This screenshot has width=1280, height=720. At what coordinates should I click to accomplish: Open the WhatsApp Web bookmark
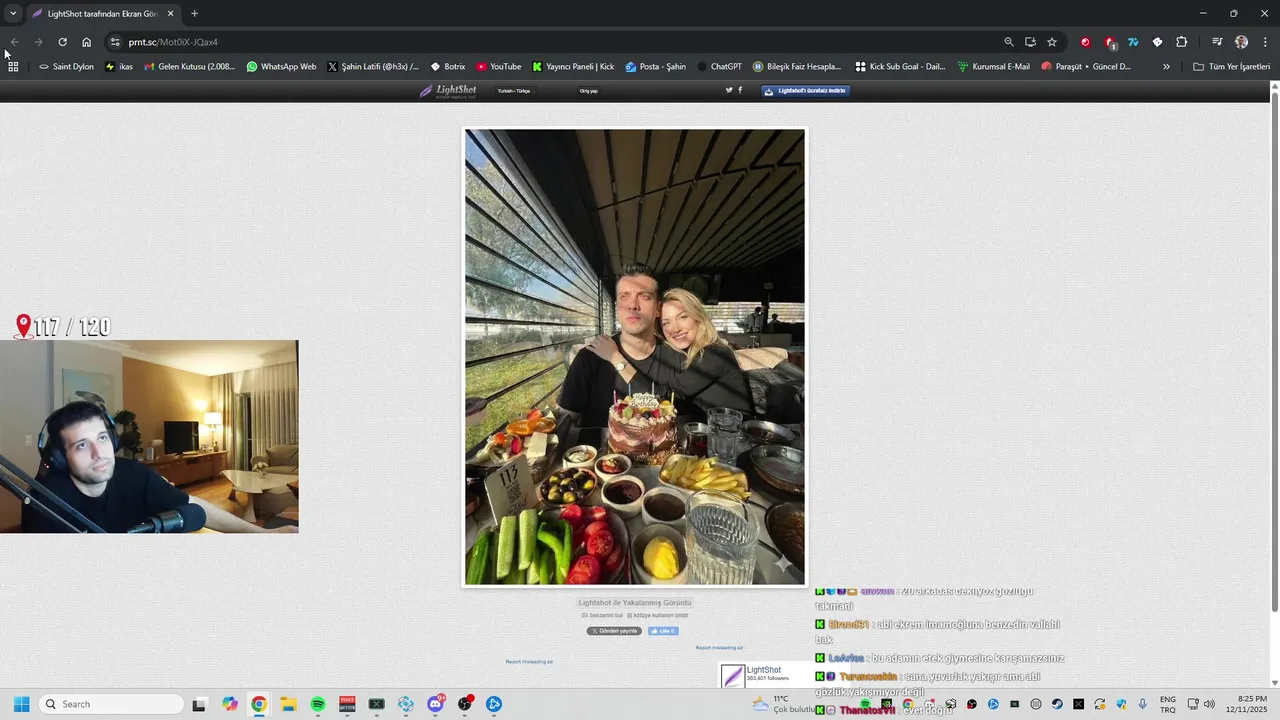[x=281, y=67]
